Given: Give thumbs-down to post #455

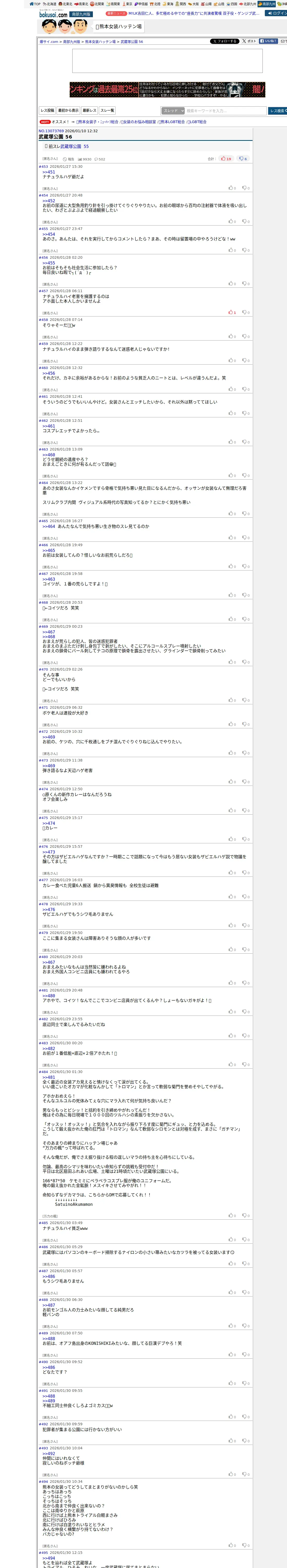Looking at the screenshot, I should (x=246, y=250).
